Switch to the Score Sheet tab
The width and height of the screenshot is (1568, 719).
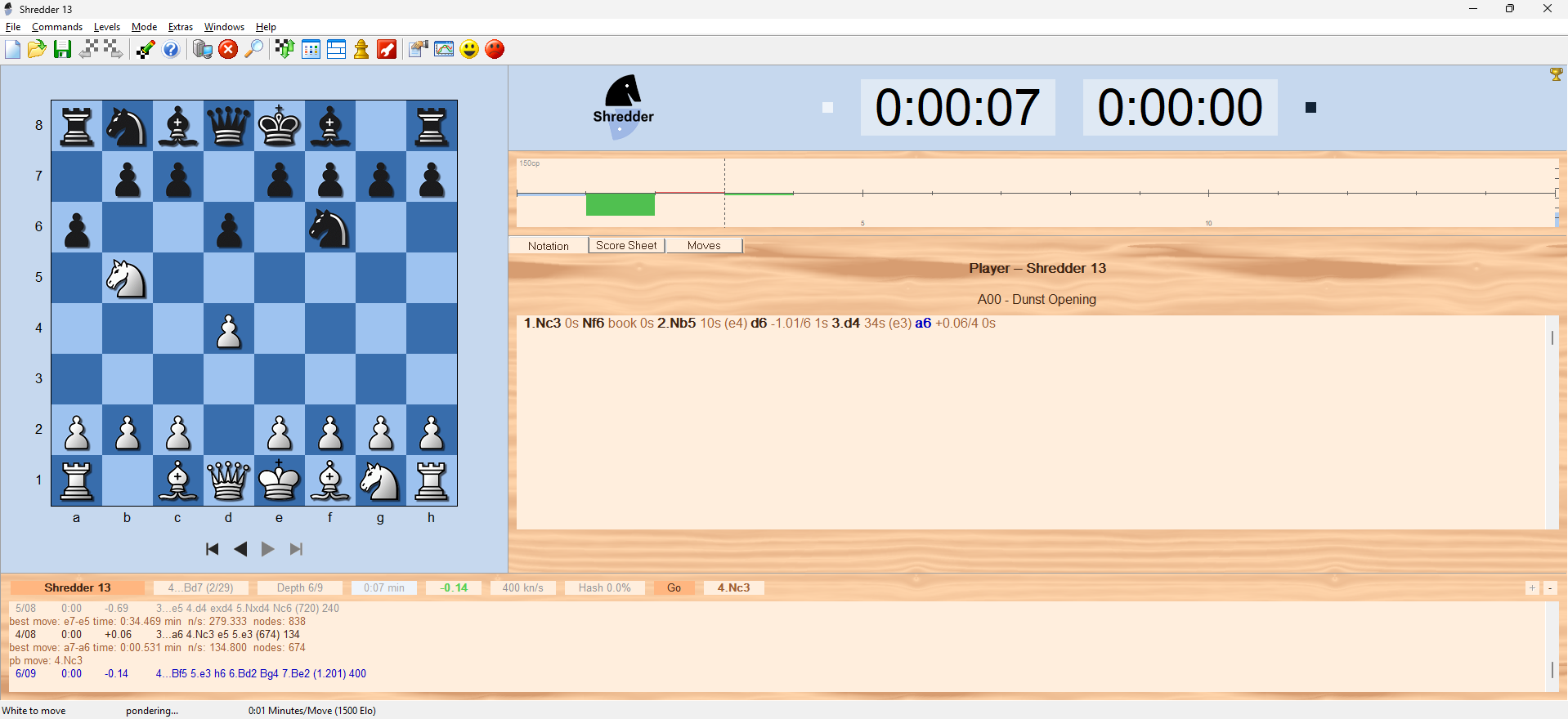626,246
